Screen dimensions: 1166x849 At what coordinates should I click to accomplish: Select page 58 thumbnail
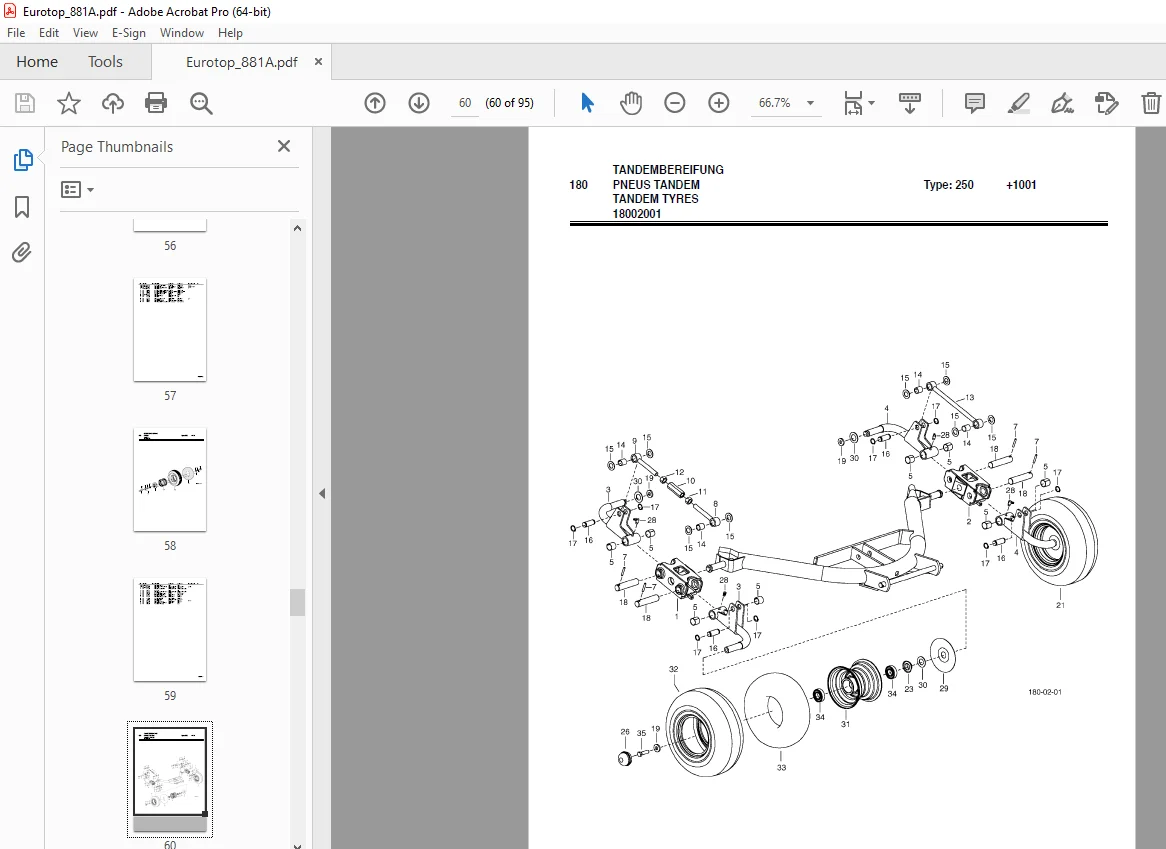pos(170,480)
